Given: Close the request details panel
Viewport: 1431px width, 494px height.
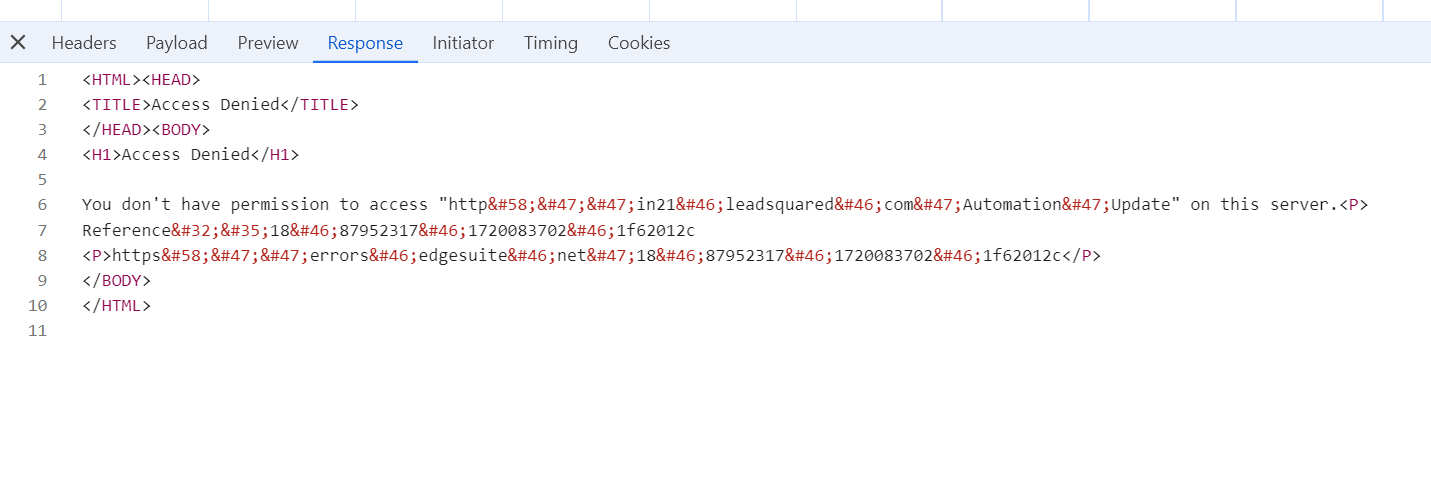Looking at the screenshot, I should point(18,43).
